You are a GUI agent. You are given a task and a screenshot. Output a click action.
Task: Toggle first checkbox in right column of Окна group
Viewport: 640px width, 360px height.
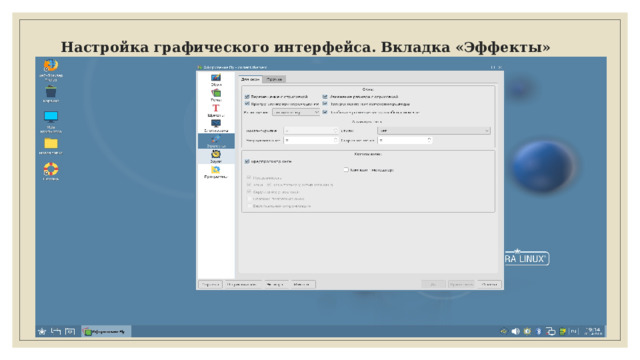(325, 97)
